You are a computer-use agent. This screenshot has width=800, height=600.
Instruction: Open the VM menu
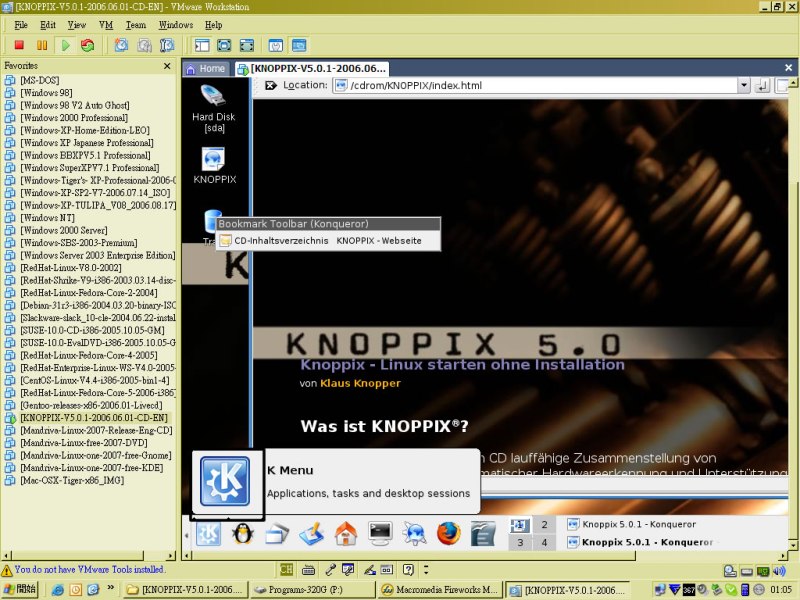click(x=106, y=25)
